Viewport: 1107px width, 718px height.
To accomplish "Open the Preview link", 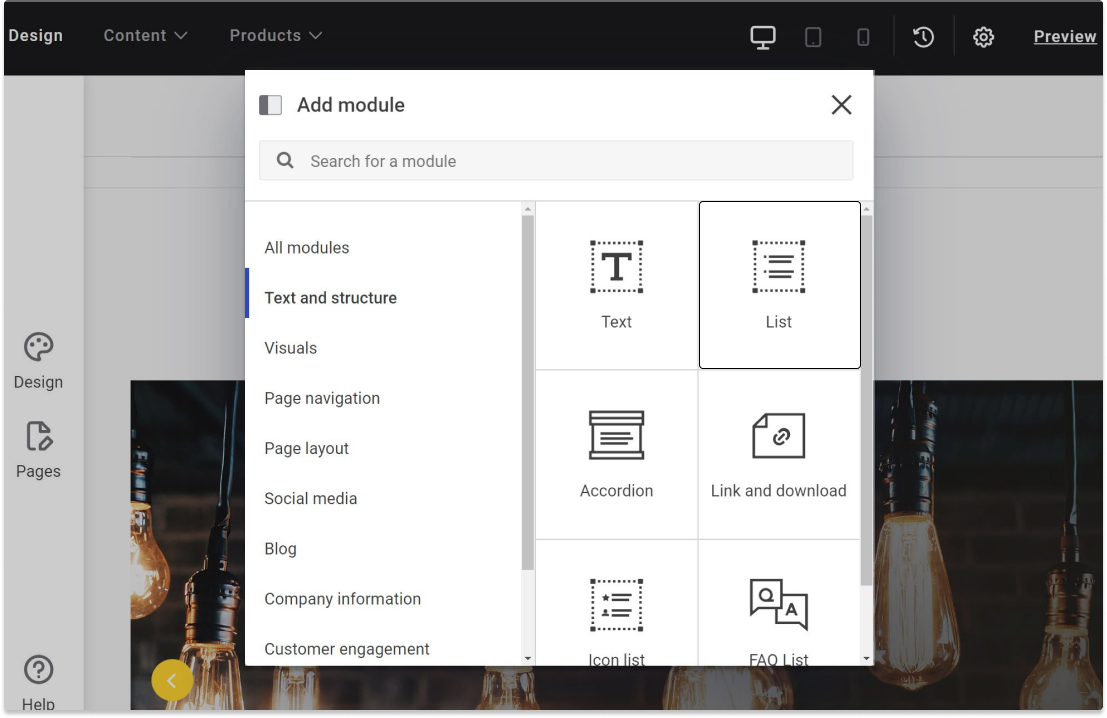I will [x=1063, y=36].
